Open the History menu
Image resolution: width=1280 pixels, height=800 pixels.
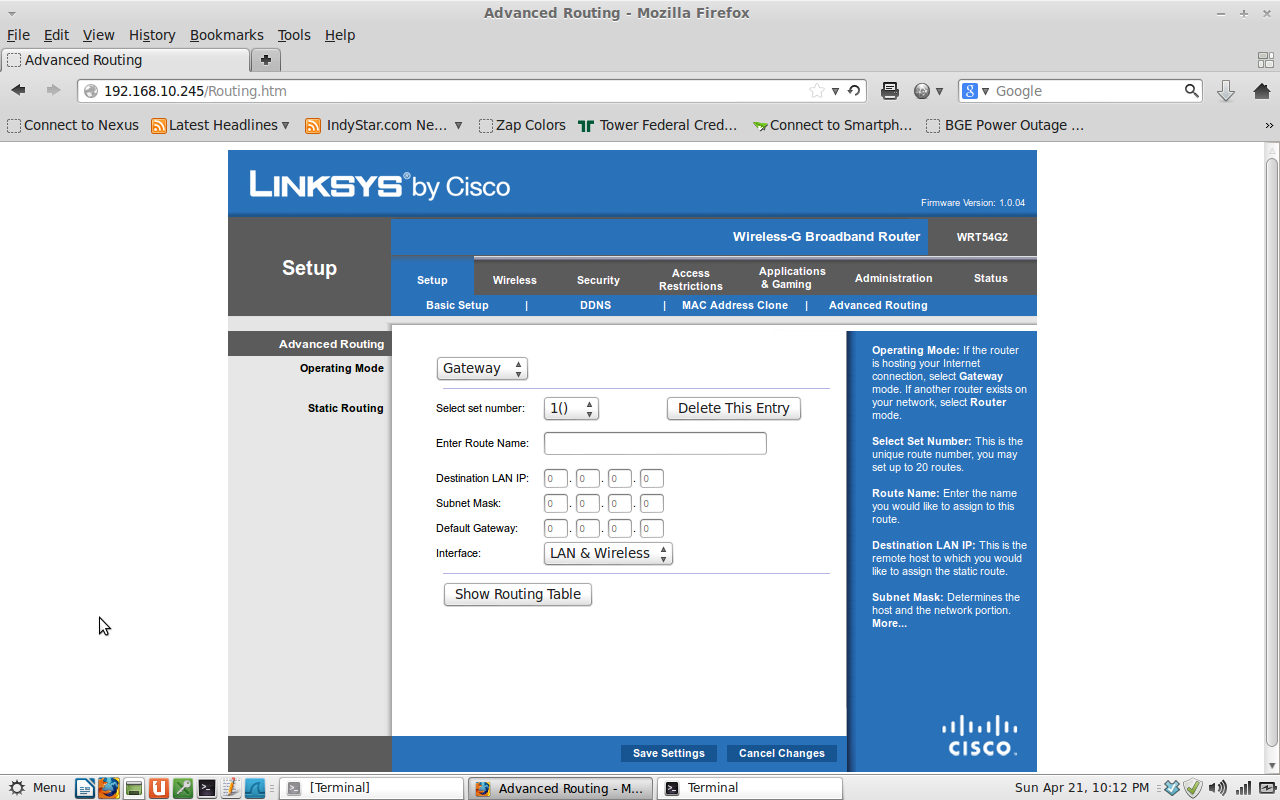[x=152, y=35]
